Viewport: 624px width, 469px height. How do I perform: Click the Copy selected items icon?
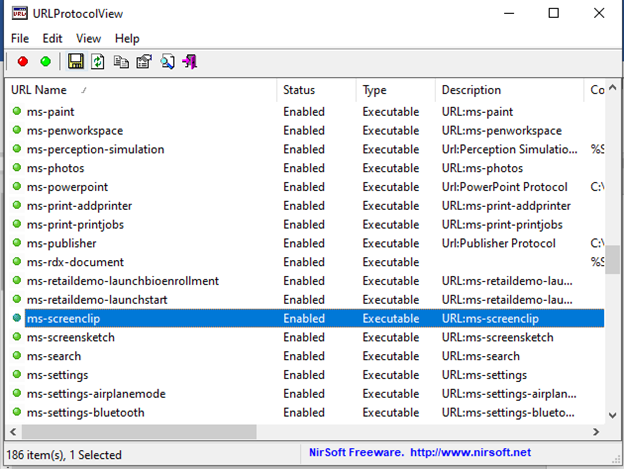121,62
